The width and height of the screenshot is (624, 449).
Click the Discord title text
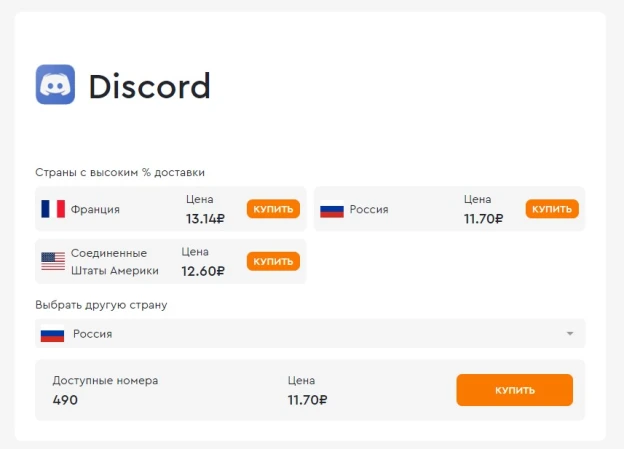(149, 86)
